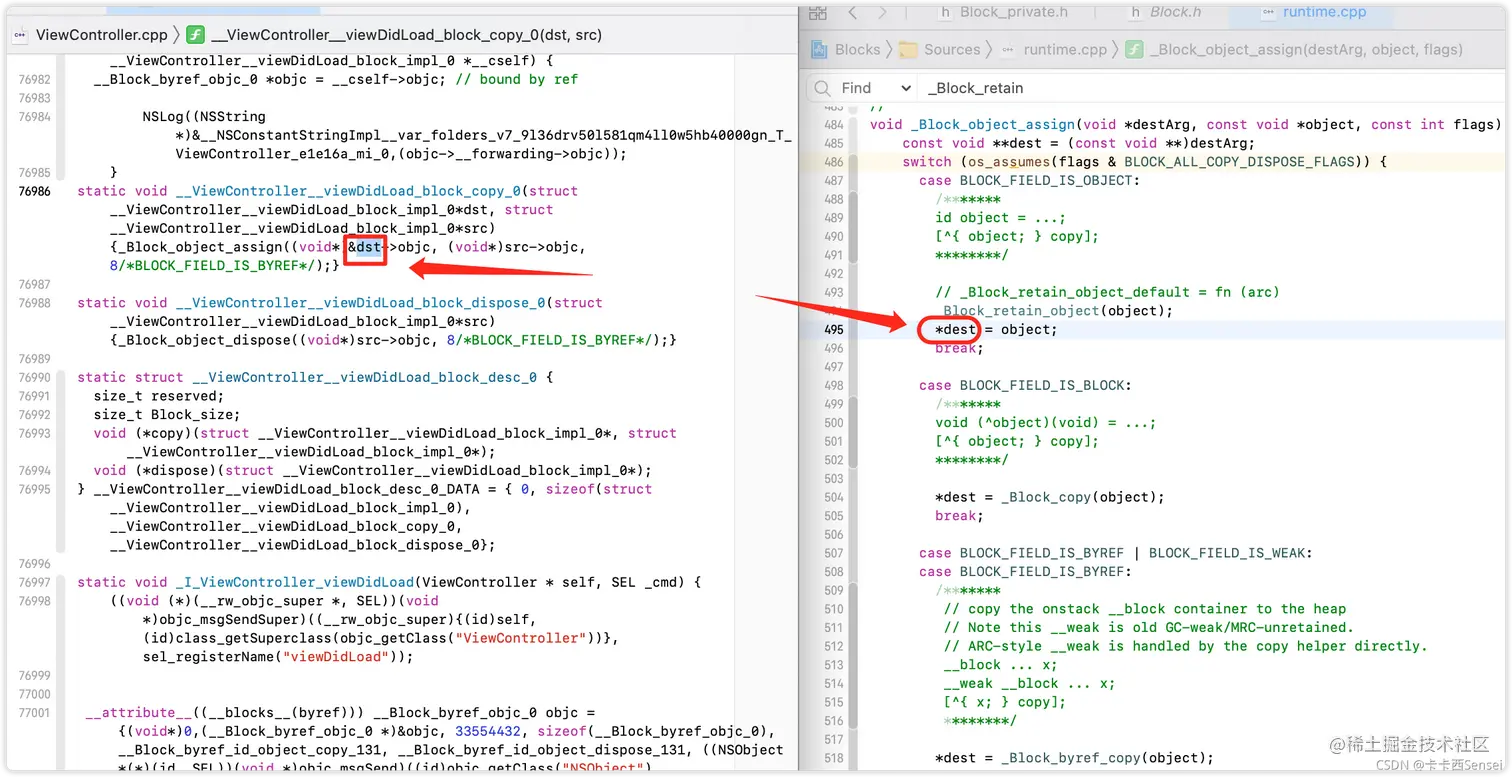The width and height of the screenshot is (1512, 777).
Task: Open the Sources breadcrumb item
Action: (x=952, y=49)
